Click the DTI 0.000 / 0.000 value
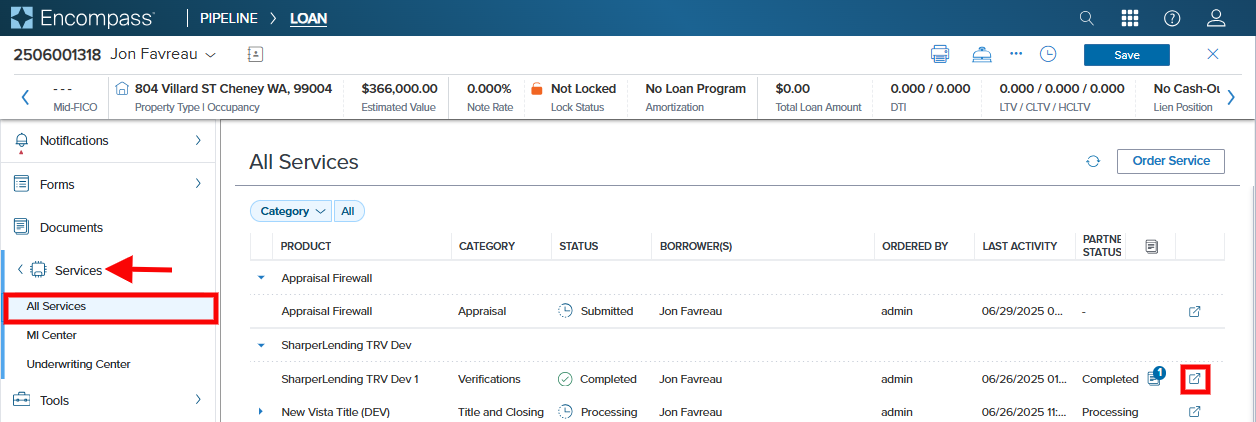 coord(930,89)
